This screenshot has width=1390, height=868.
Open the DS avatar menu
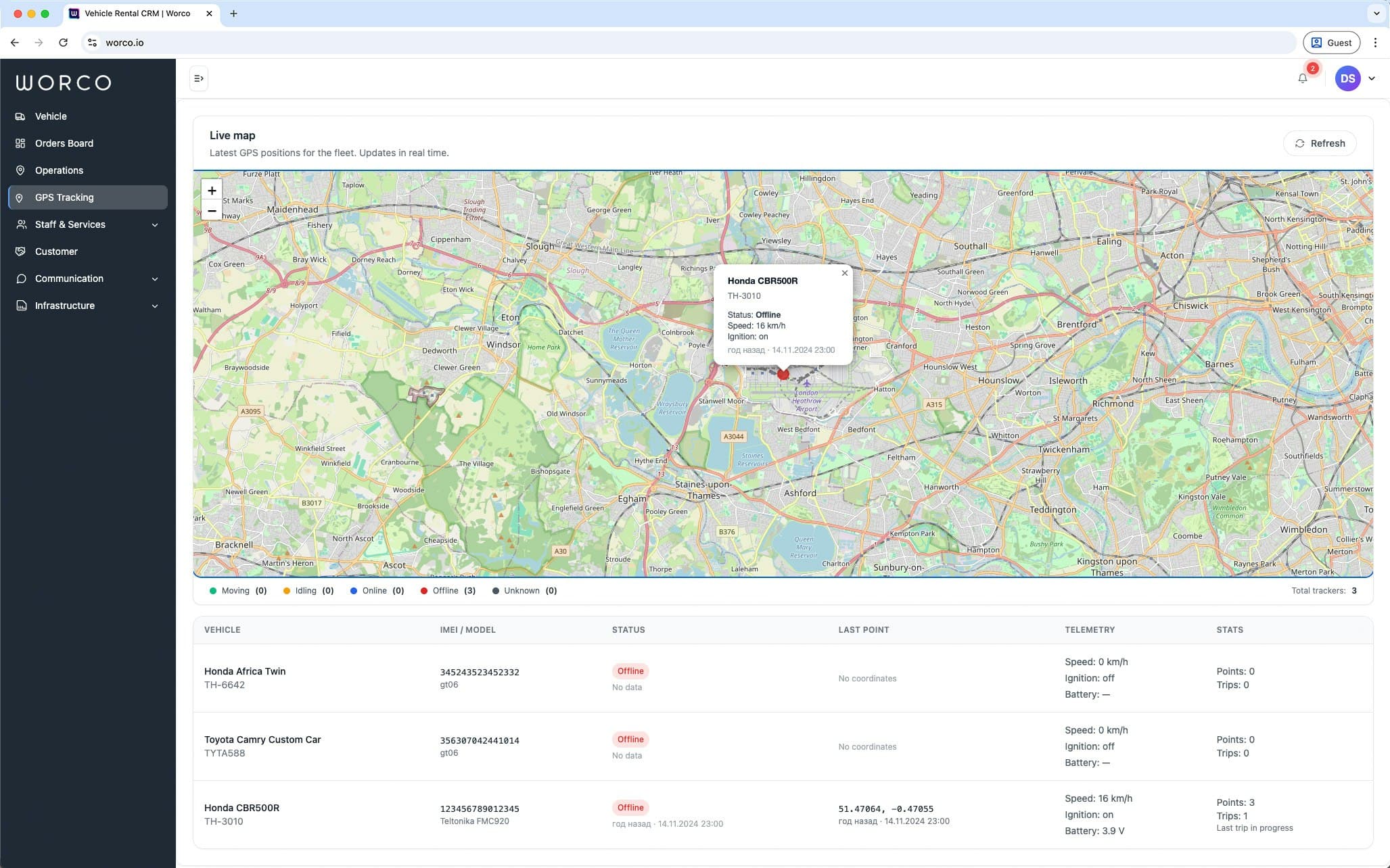click(x=1347, y=78)
